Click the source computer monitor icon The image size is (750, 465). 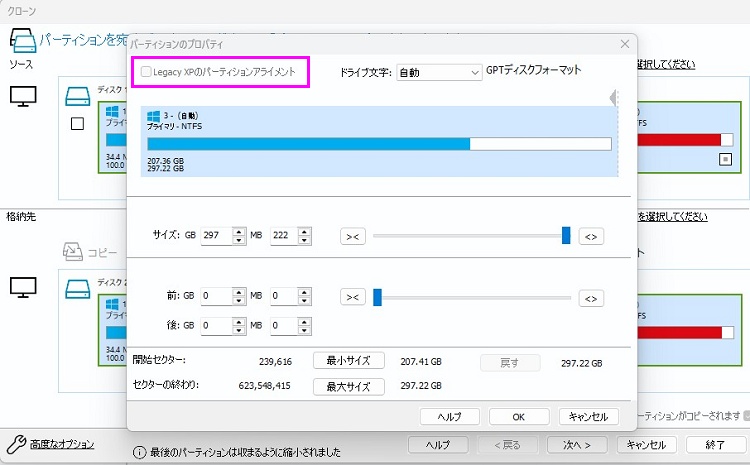point(23,97)
